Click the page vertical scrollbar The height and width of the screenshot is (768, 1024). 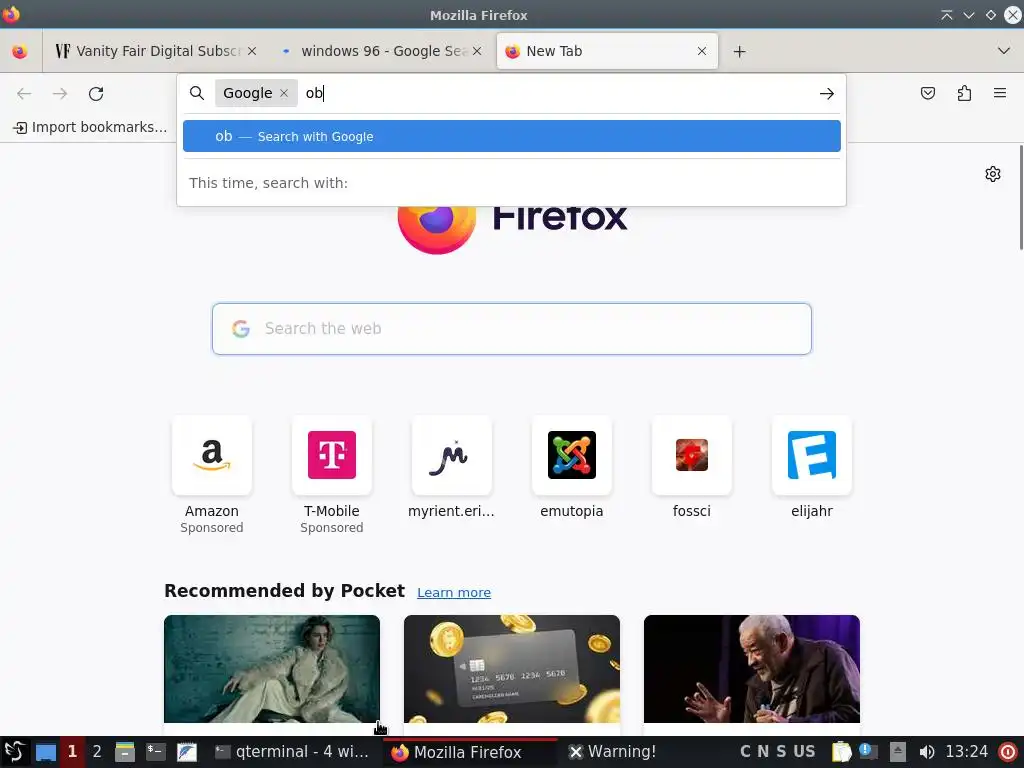[x=1021, y=197]
